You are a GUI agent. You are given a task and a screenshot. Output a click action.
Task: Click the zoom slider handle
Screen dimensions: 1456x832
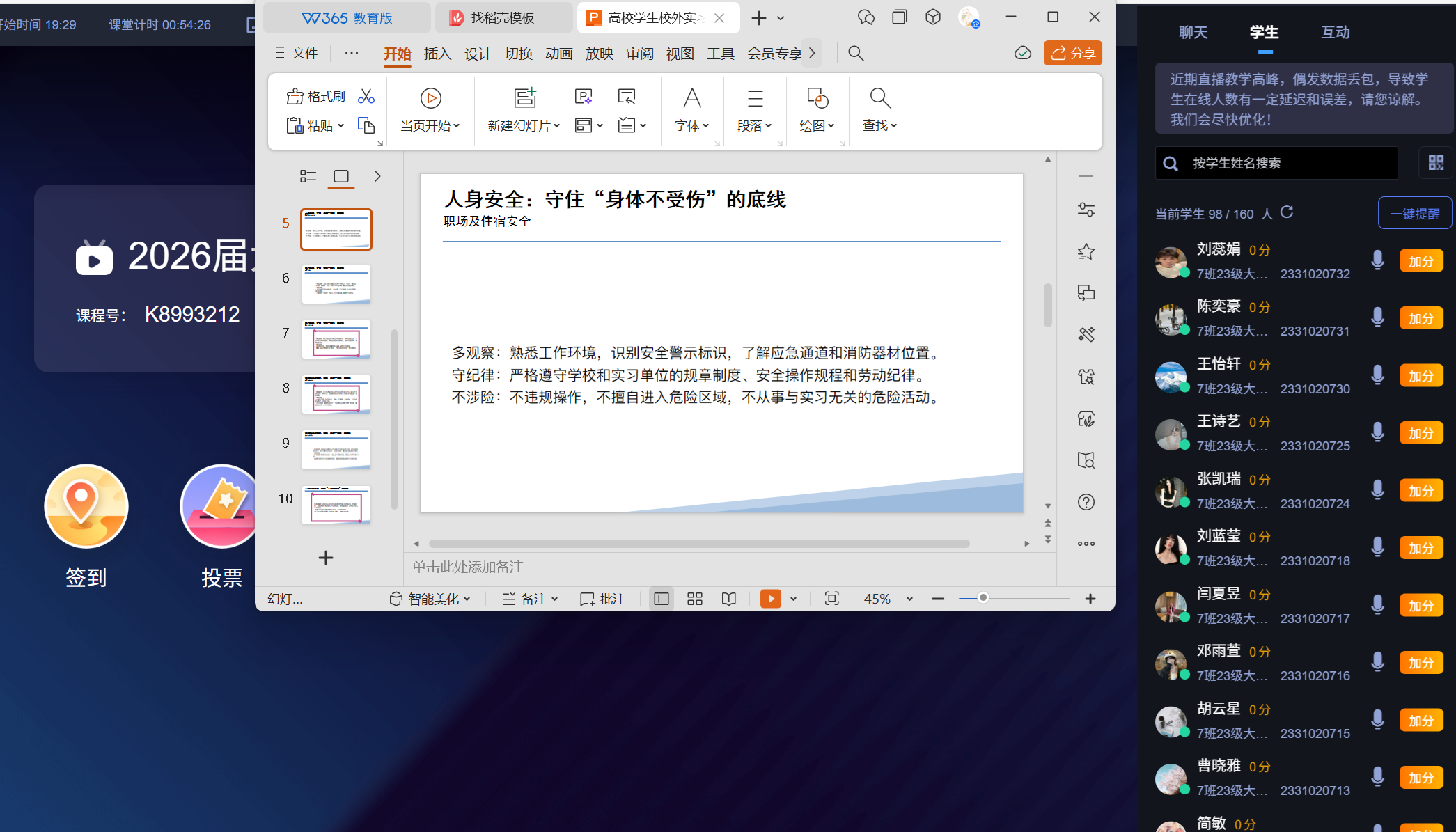[x=983, y=598]
